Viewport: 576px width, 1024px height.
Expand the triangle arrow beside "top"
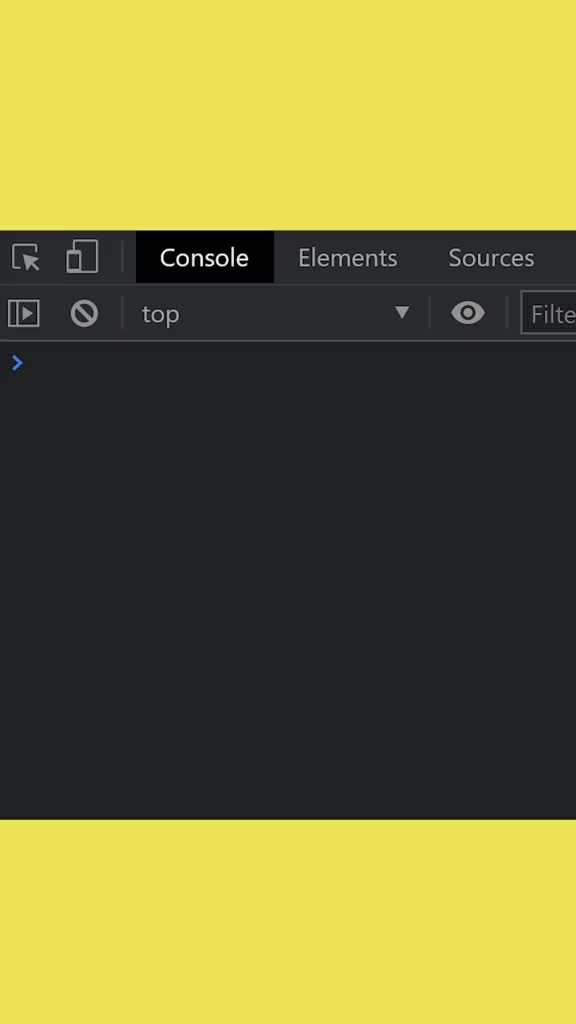402,313
